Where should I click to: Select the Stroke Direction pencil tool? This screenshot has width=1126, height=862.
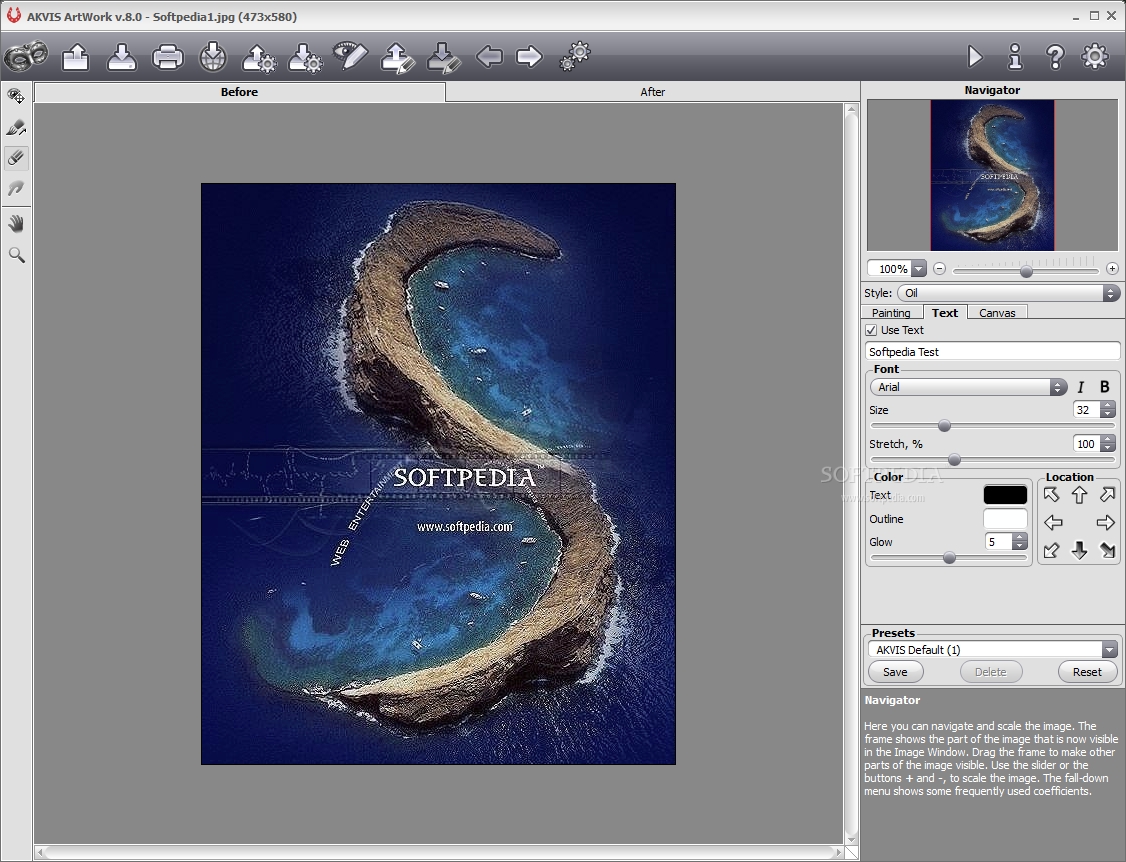[16, 127]
